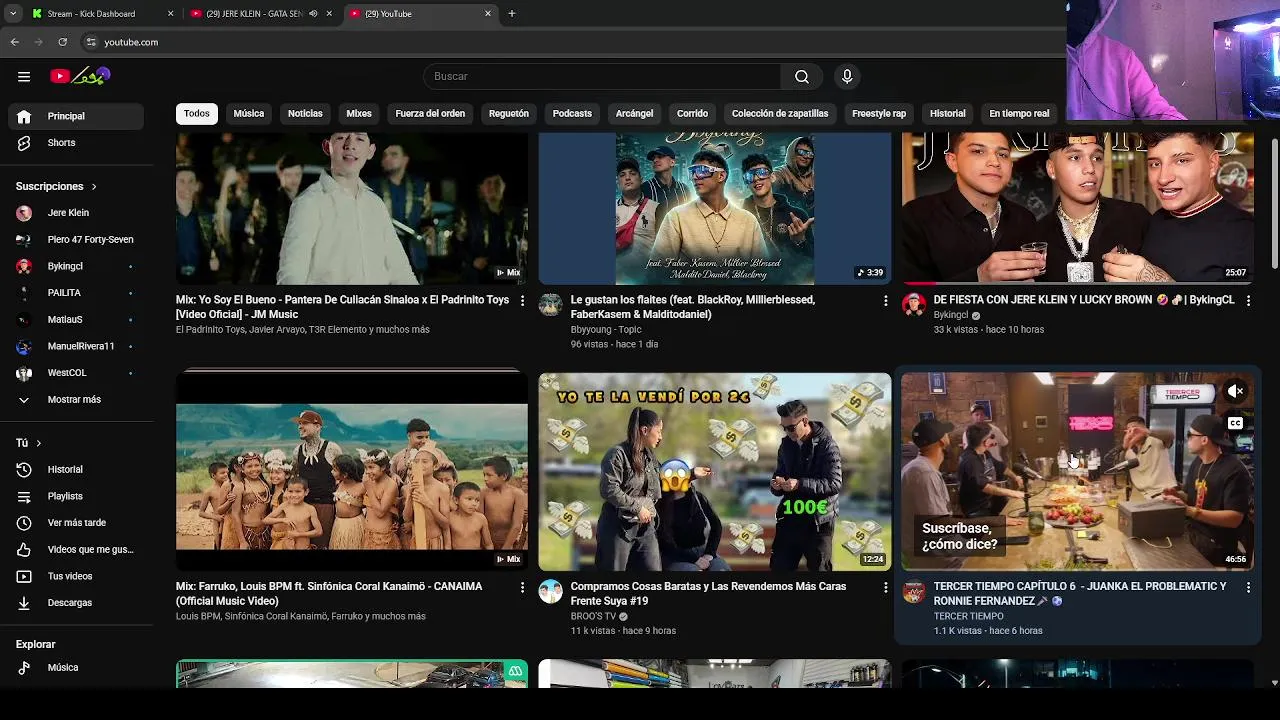Open the YouTube hamburger guide menu

24,76
